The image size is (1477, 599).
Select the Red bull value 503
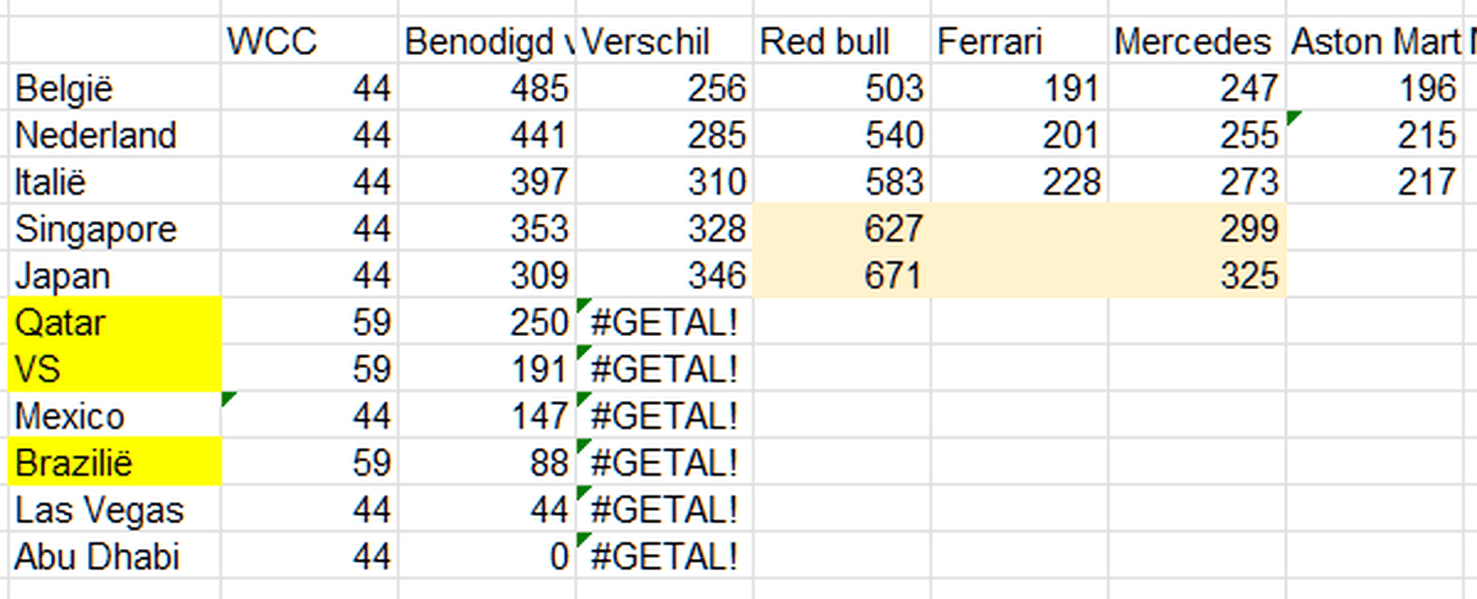click(x=842, y=89)
